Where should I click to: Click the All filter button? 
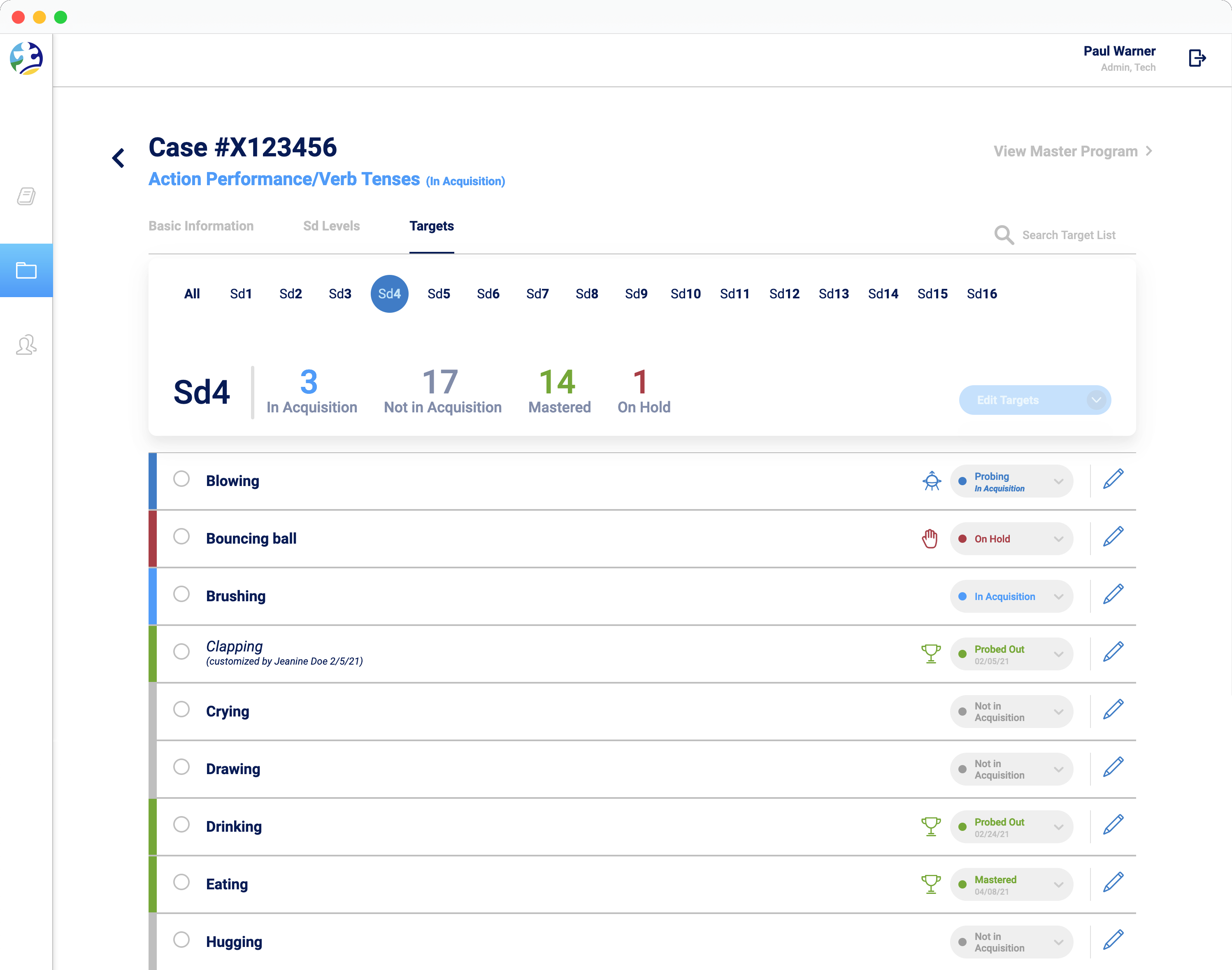(x=192, y=293)
